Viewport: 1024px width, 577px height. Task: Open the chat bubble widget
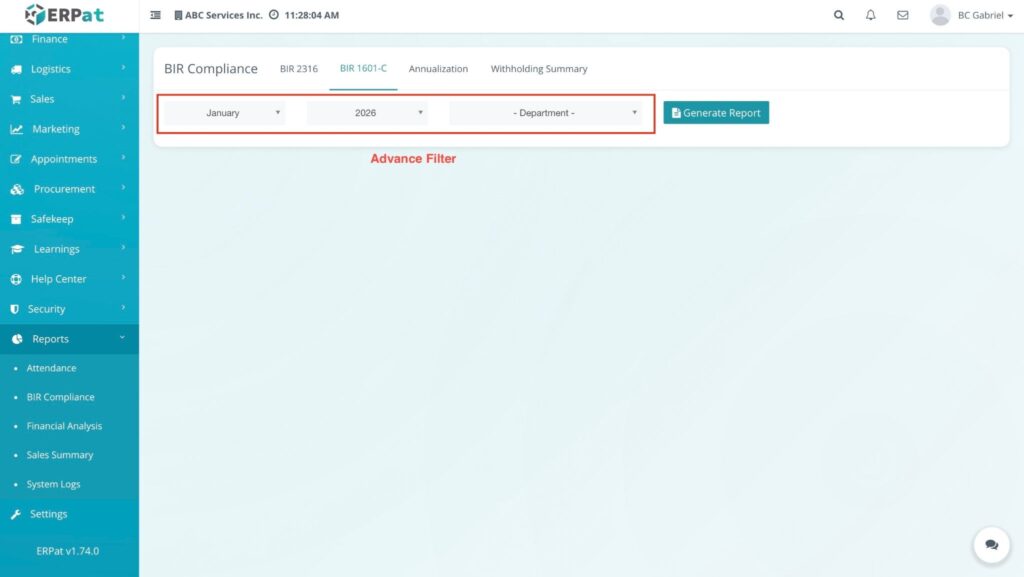[991, 545]
